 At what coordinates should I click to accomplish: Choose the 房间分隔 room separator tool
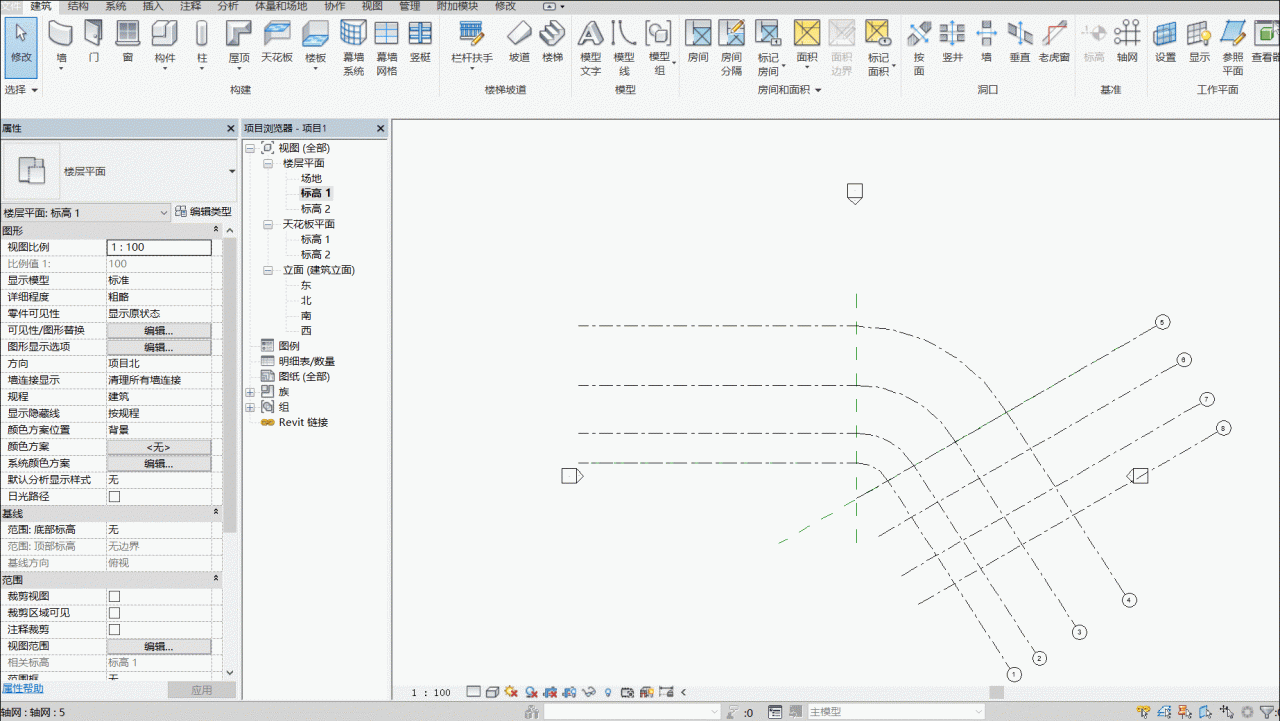[x=732, y=48]
